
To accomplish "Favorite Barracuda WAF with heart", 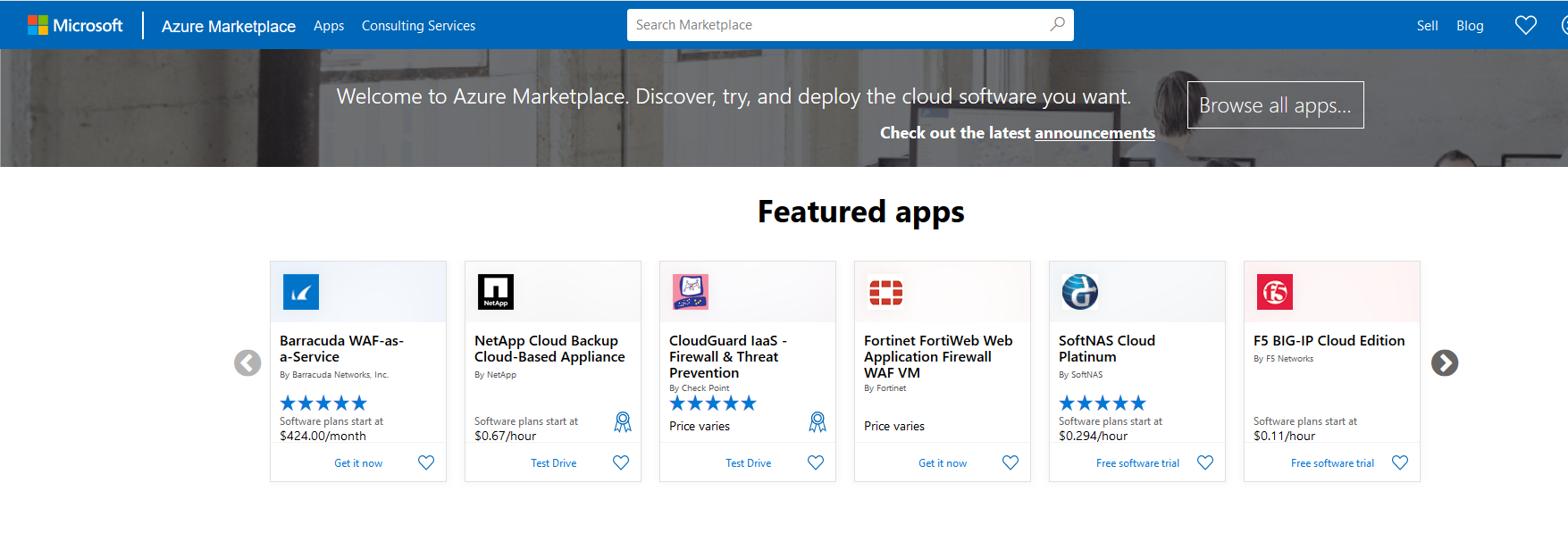I will tap(426, 462).
